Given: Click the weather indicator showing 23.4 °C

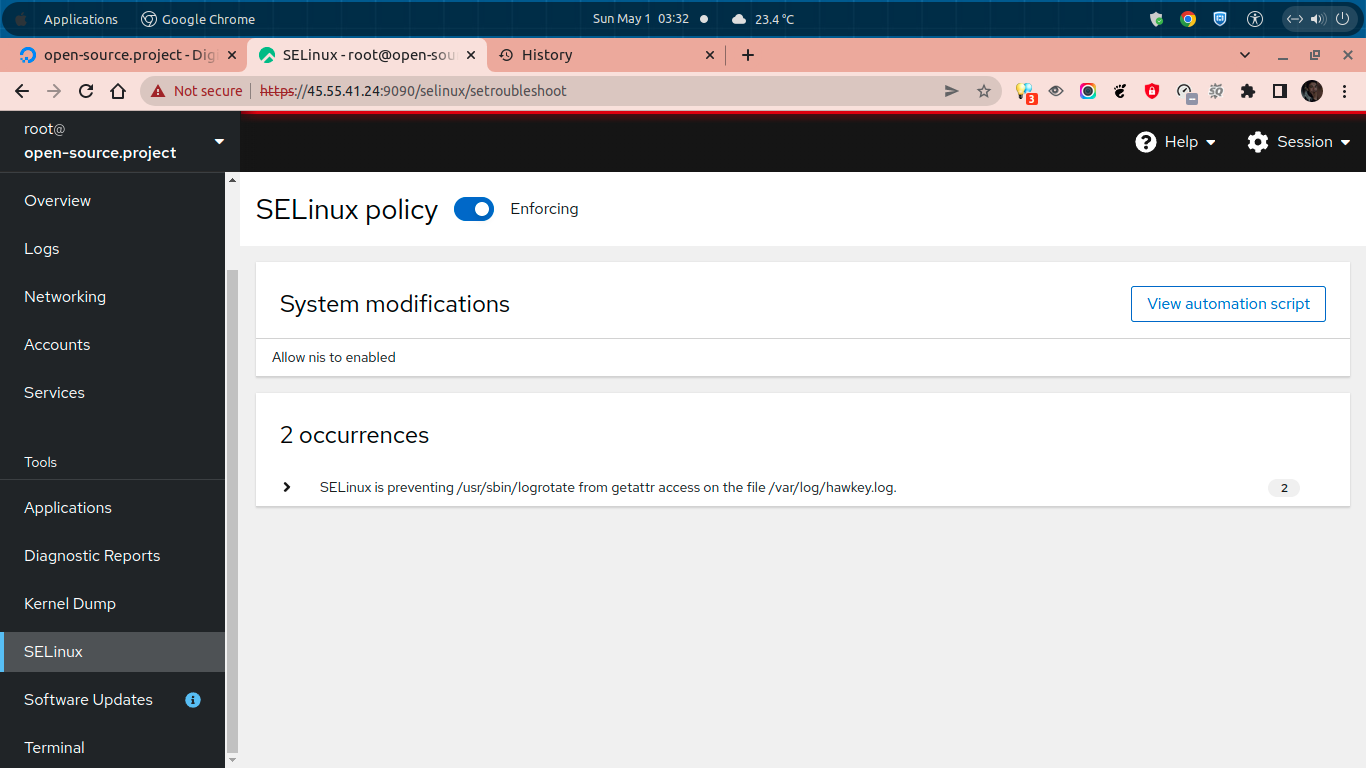Looking at the screenshot, I should coord(763,19).
